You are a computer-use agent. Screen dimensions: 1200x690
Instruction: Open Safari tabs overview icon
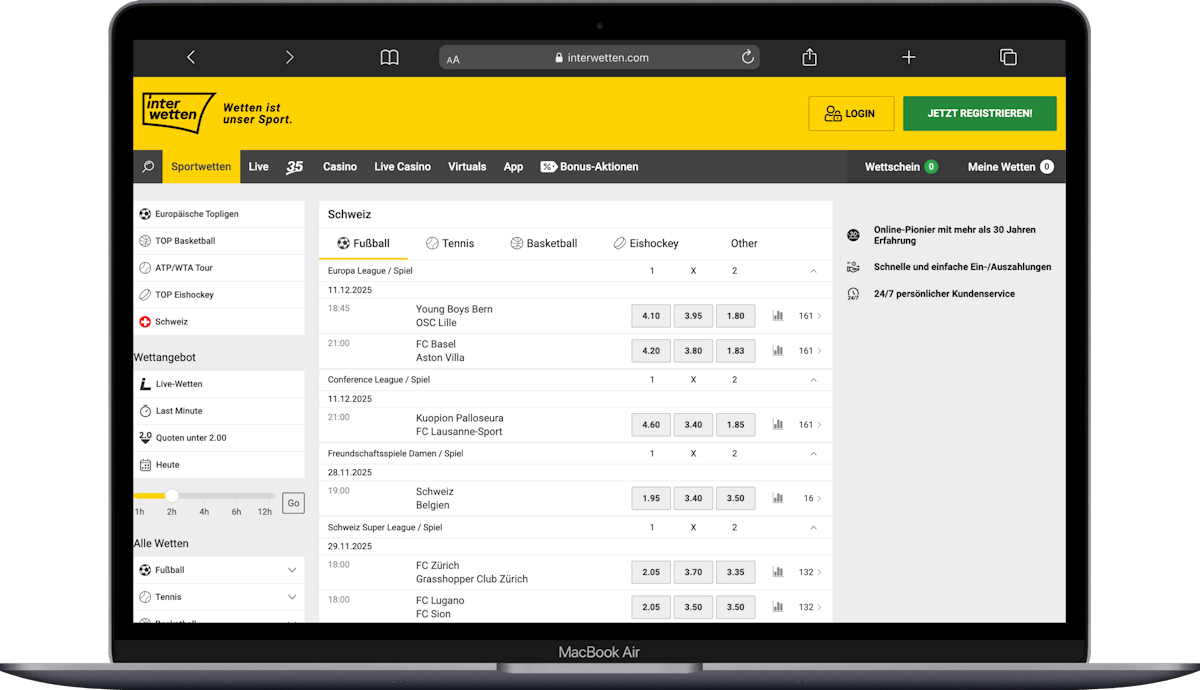click(x=1008, y=58)
